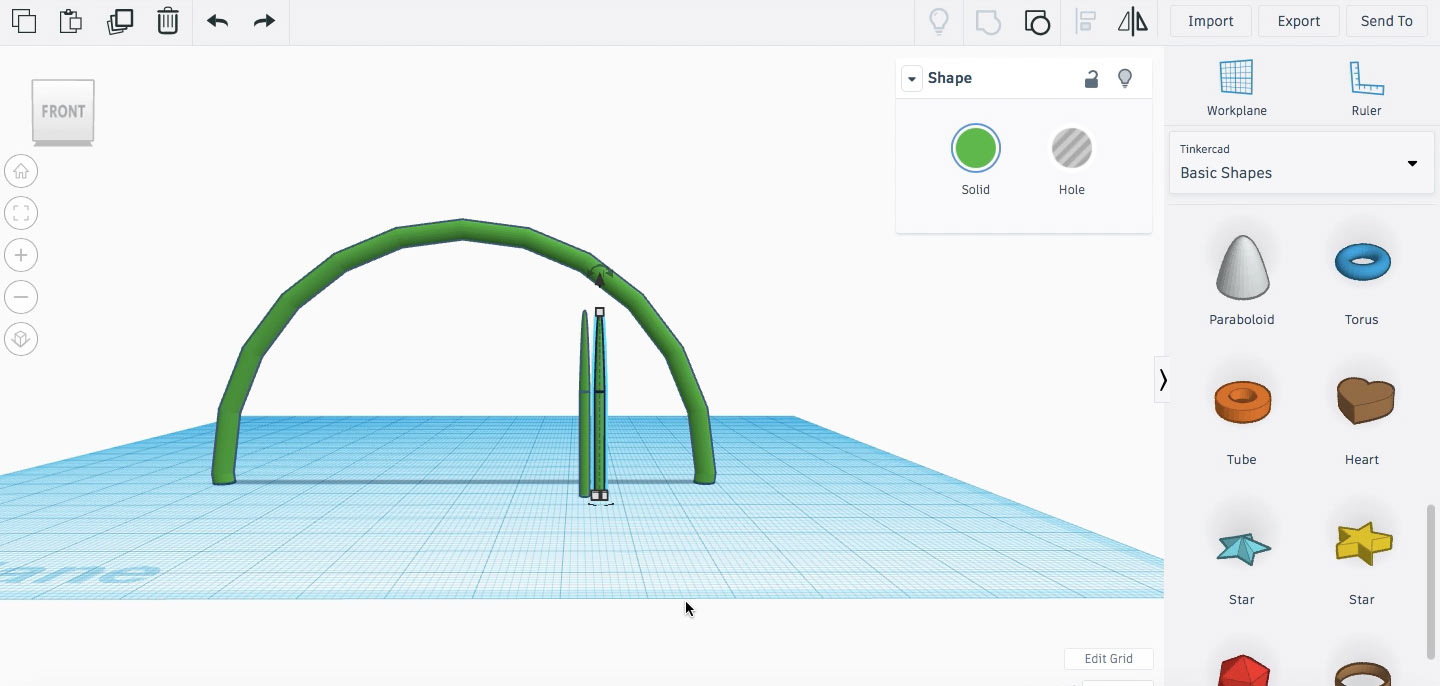Click the top white handle of selected shape
This screenshot has width=1440, height=686.
tap(600, 312)
